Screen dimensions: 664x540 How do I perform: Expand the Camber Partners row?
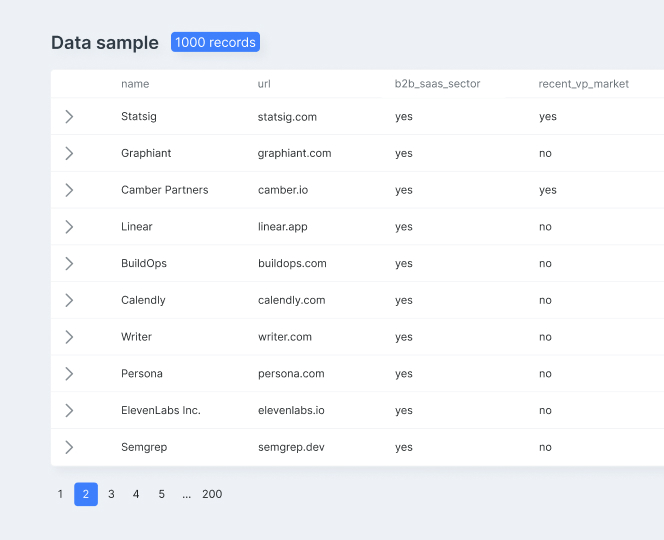(69, 190)
